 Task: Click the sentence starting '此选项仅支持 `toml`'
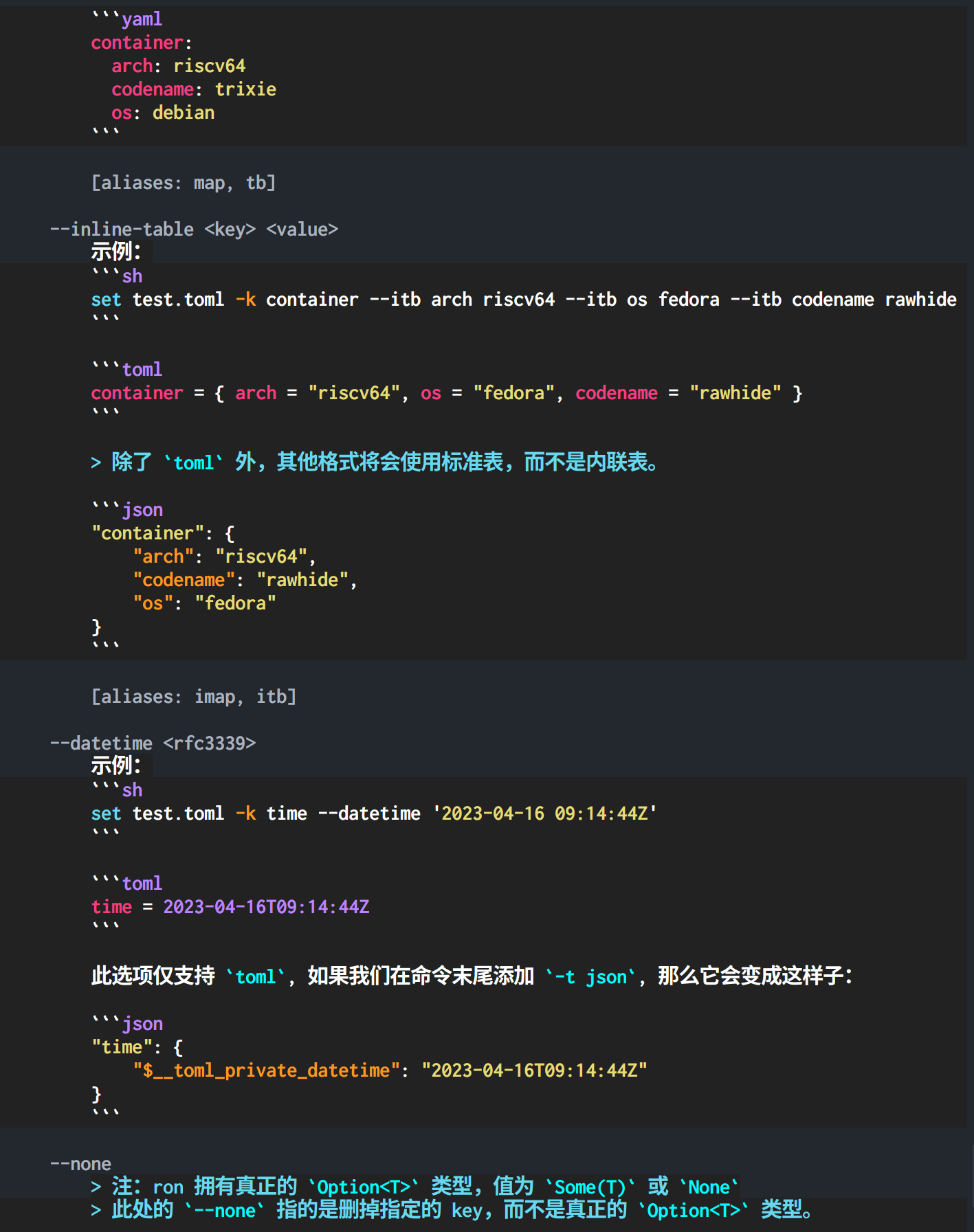(x=472, y=976)
